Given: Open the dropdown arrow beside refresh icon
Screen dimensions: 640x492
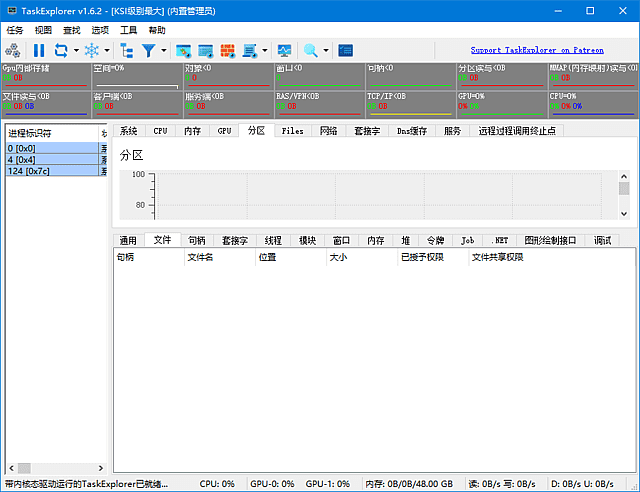Looking at the screenshot, I should 76,50.
